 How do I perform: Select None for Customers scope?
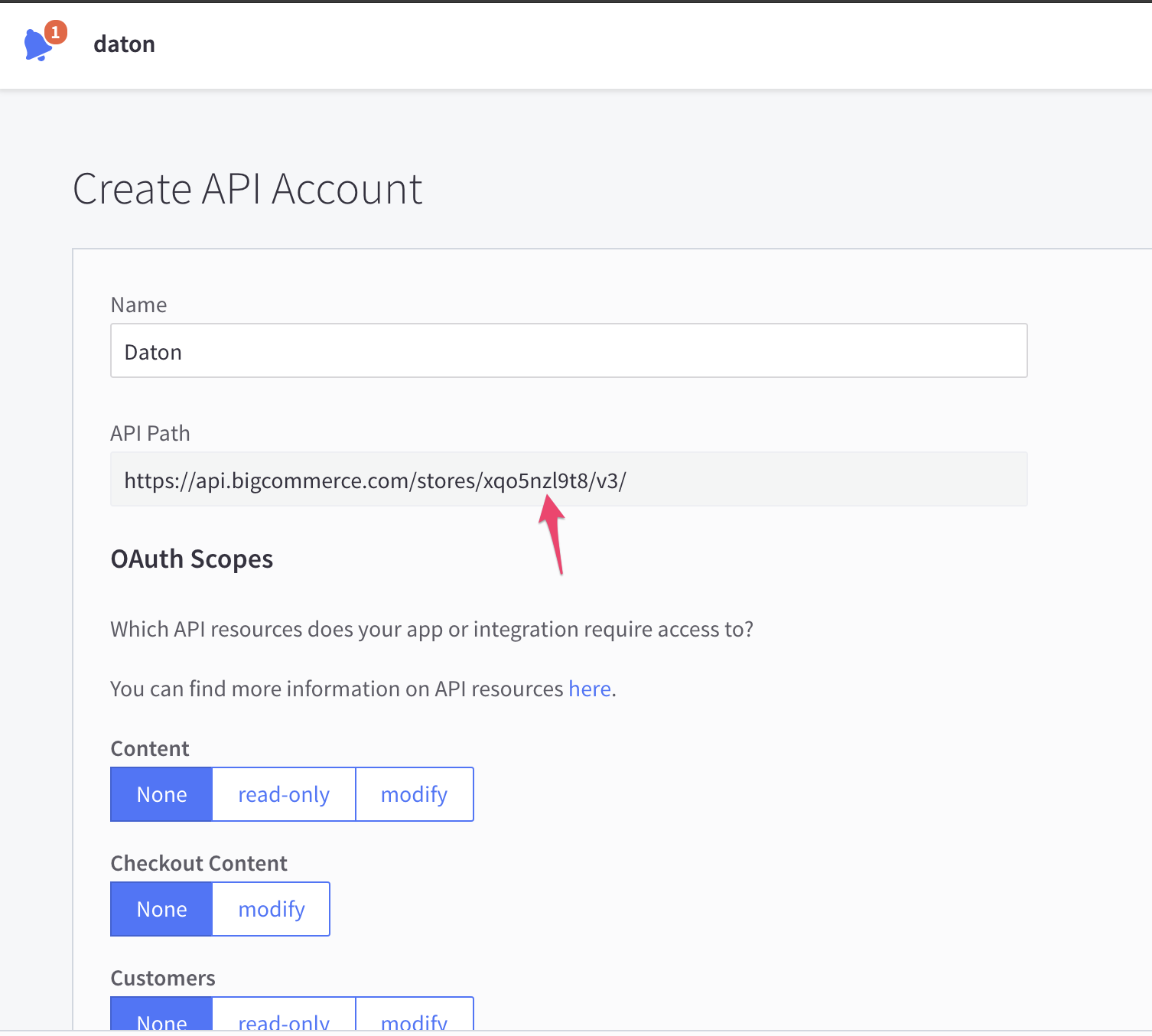coord(161,1014)
